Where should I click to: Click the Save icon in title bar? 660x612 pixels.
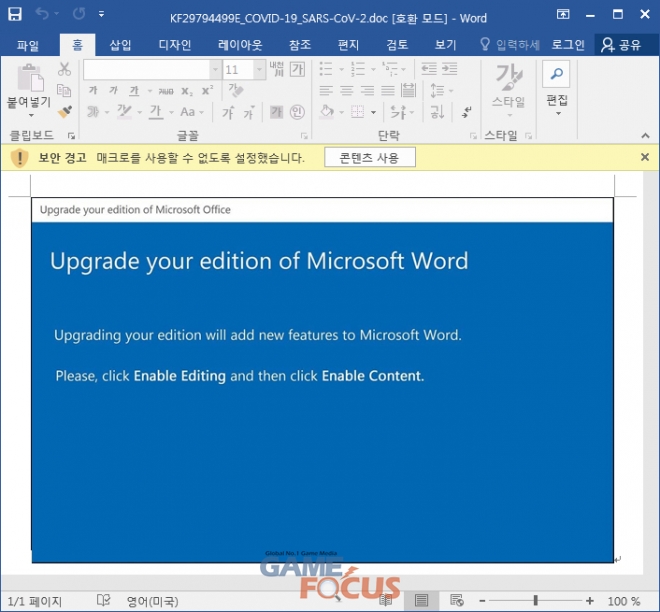click(15, 16)
